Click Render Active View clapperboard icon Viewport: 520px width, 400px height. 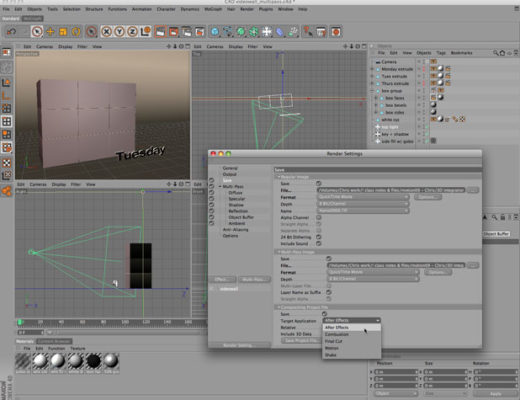[x=160, y=32]
